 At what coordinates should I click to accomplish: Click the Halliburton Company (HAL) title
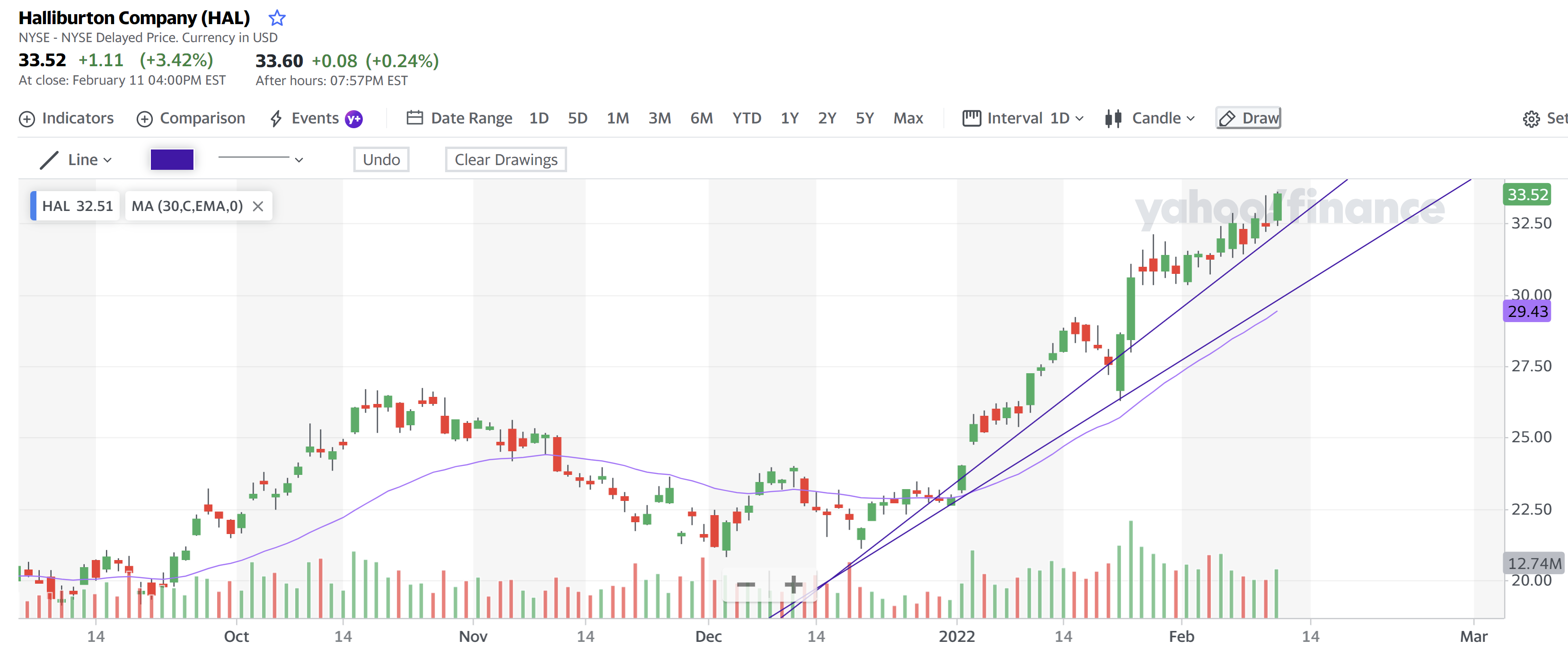134,18
